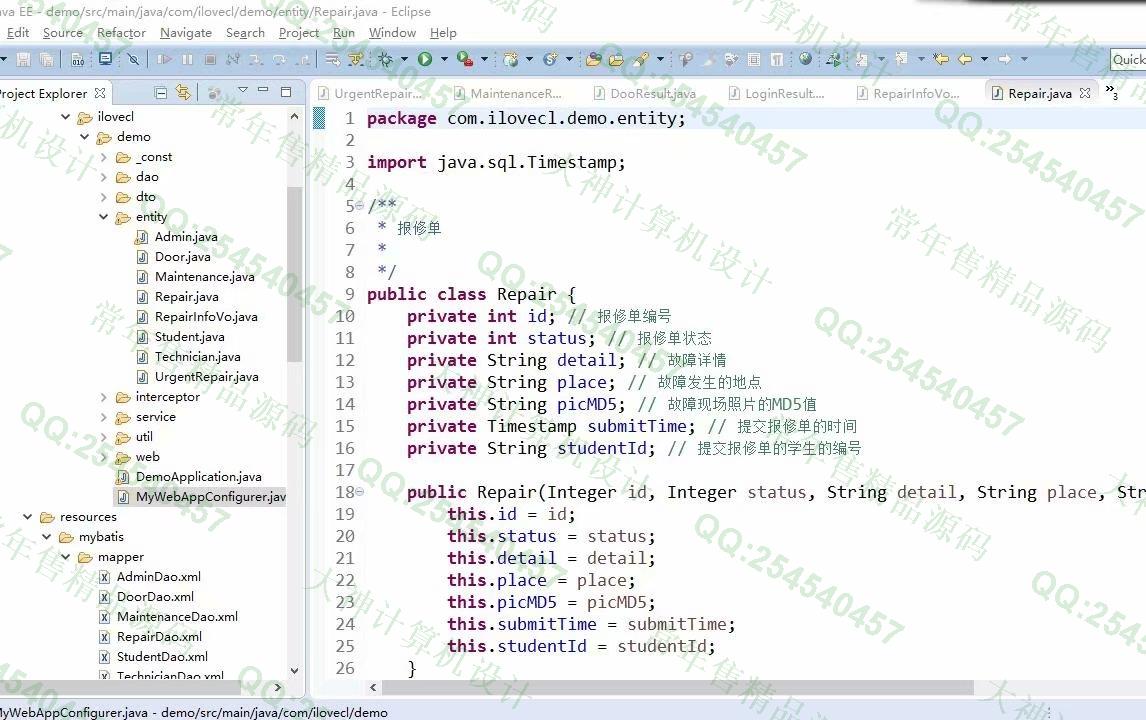Screen dimensions: 1146x720
Task: Switch to LoginResult editor tab
Action: [x=776, y=94]
